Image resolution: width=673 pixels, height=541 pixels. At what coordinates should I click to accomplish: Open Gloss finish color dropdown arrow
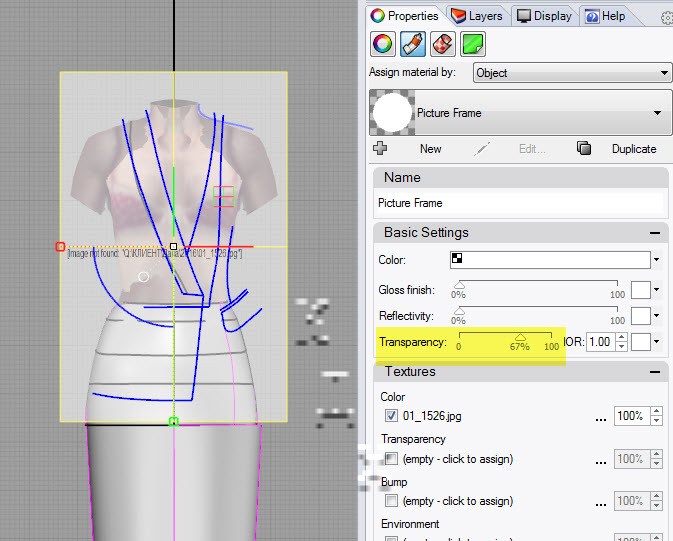pyautogui.click(x=656, y=290)
